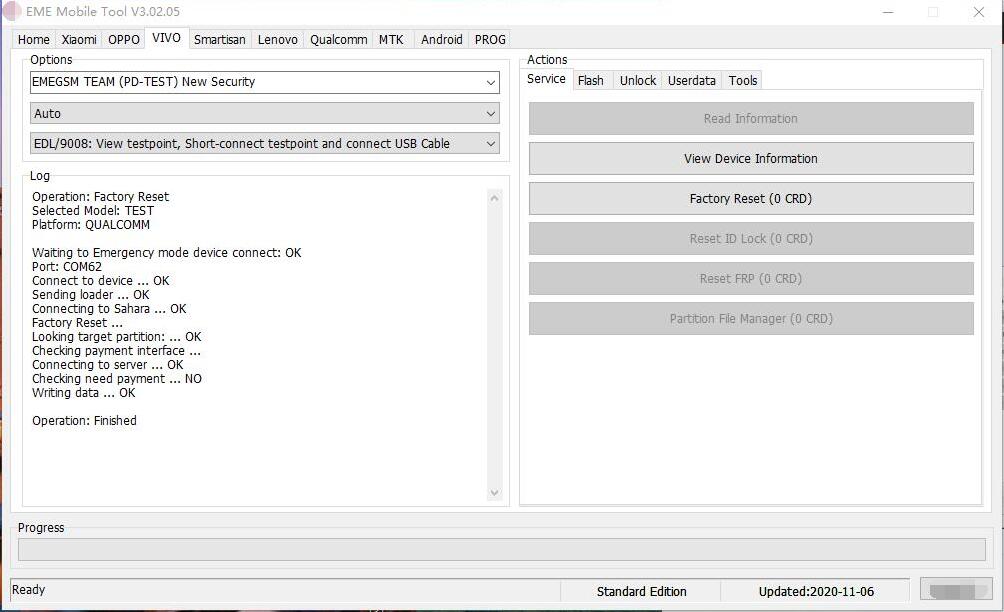Click 'Connecting to server ... OK' log line
The width and height of the screenshot is (1004, 612).
(x=108, y=365)
